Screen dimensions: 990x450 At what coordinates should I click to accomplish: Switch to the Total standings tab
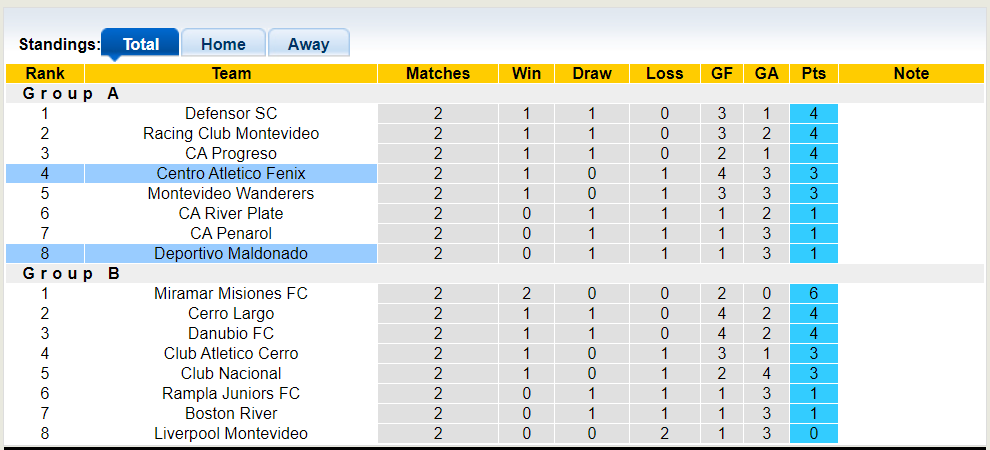point(141,44)
